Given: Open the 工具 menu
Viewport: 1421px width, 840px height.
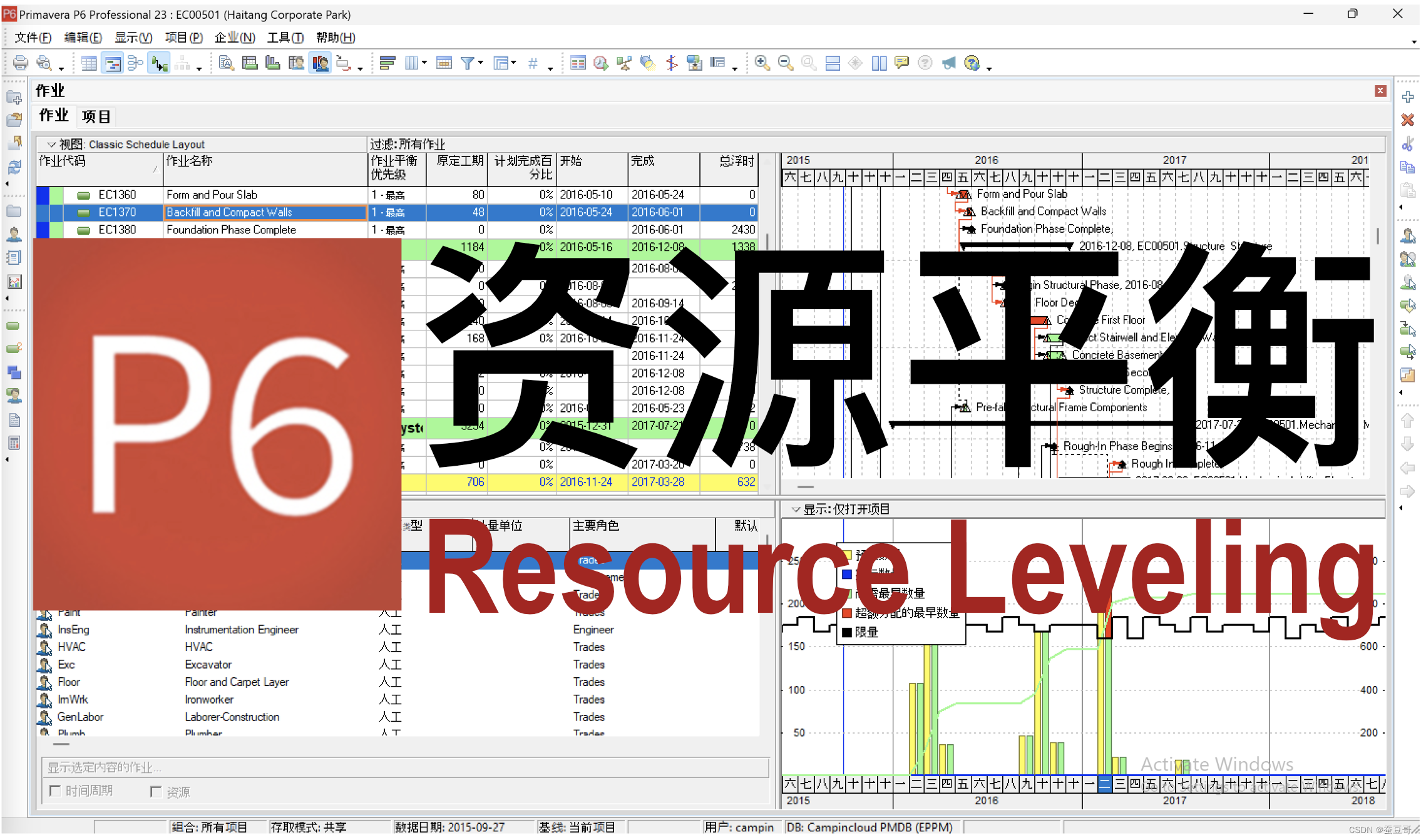Looking at the screenshot, I should pyautogui.click(x=285, y=38).
